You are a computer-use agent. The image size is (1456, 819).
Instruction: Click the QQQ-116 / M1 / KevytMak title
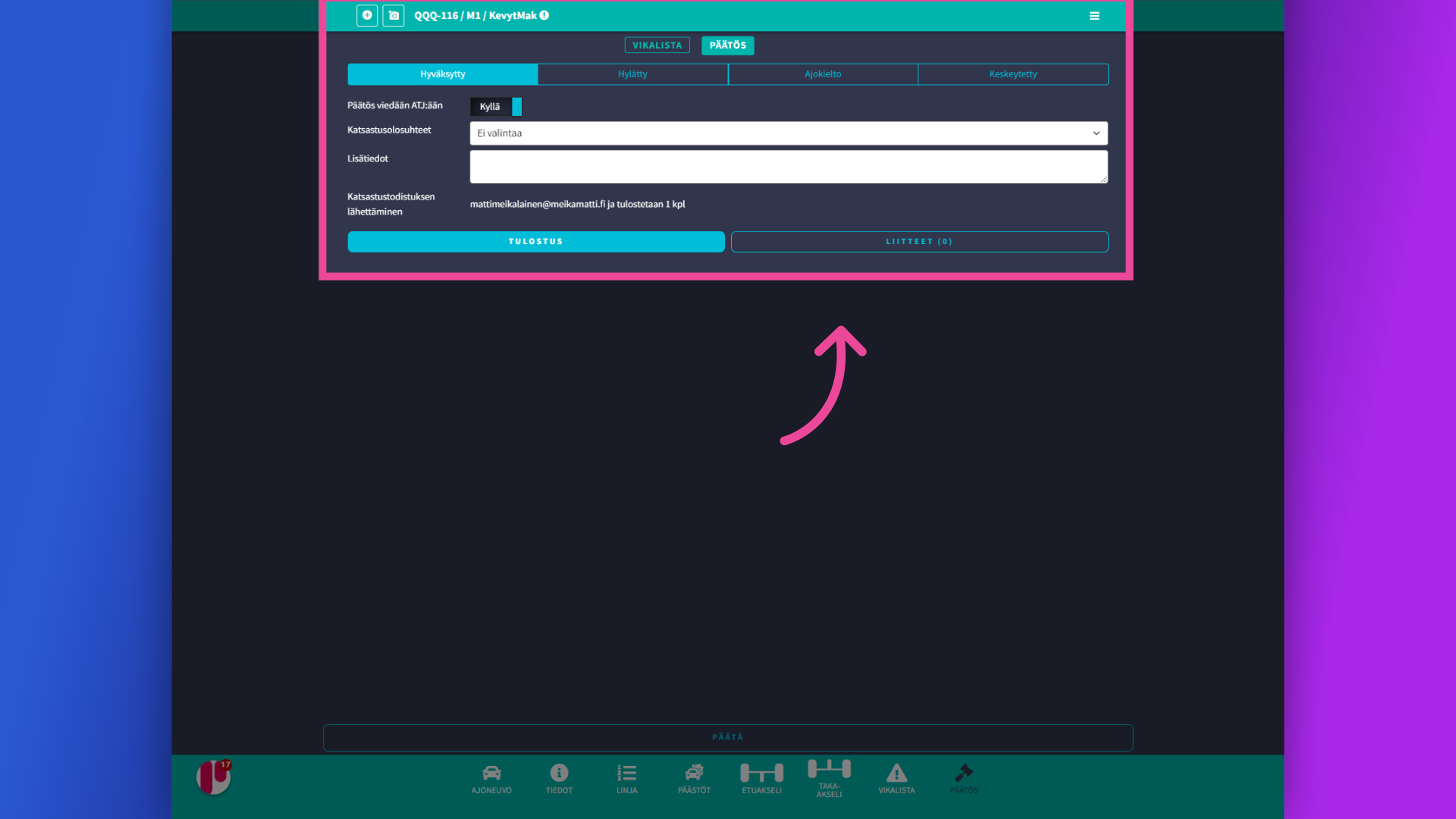click(x=475, y=15)
